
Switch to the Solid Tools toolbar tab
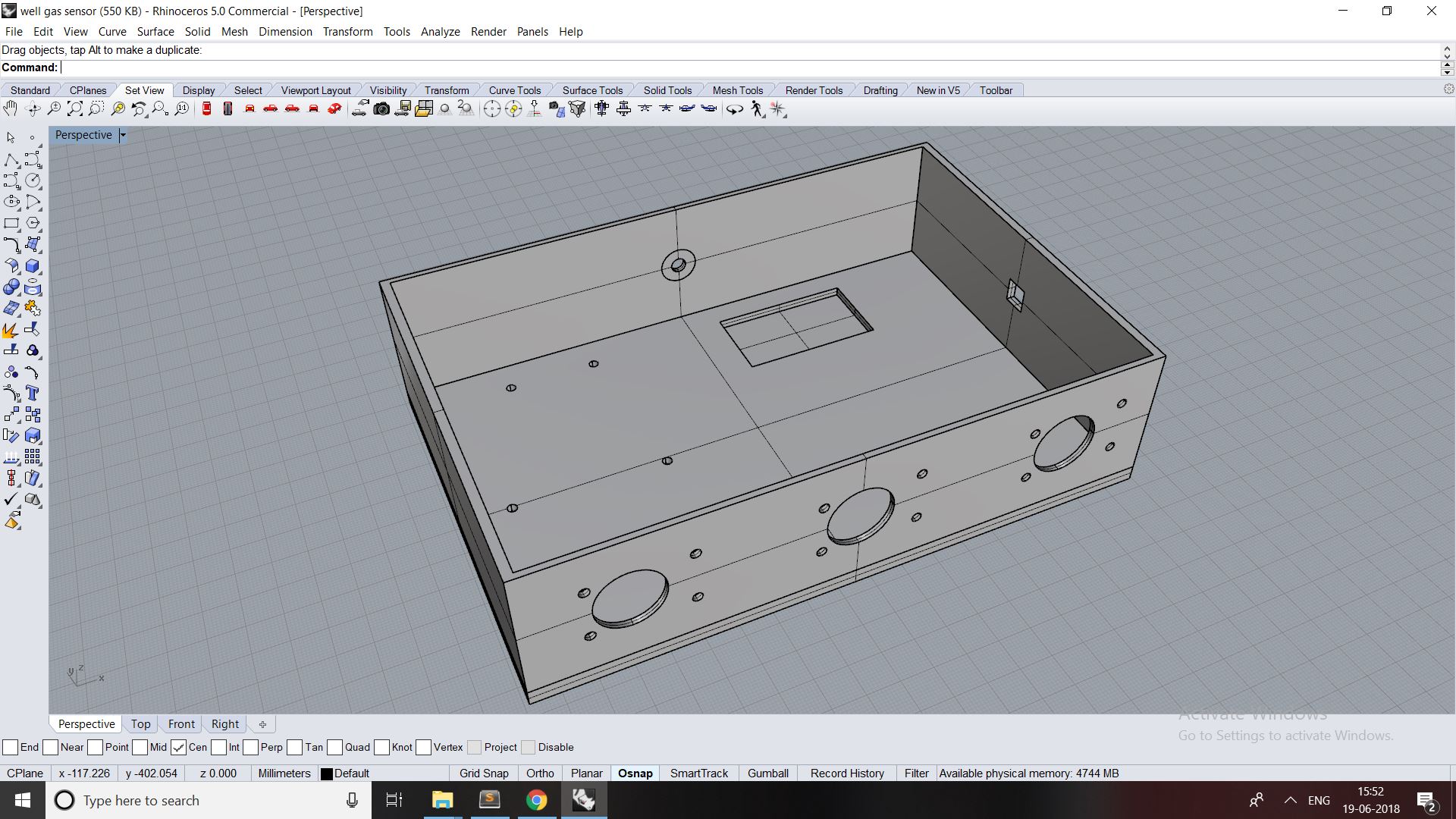[x=667, y=90]
